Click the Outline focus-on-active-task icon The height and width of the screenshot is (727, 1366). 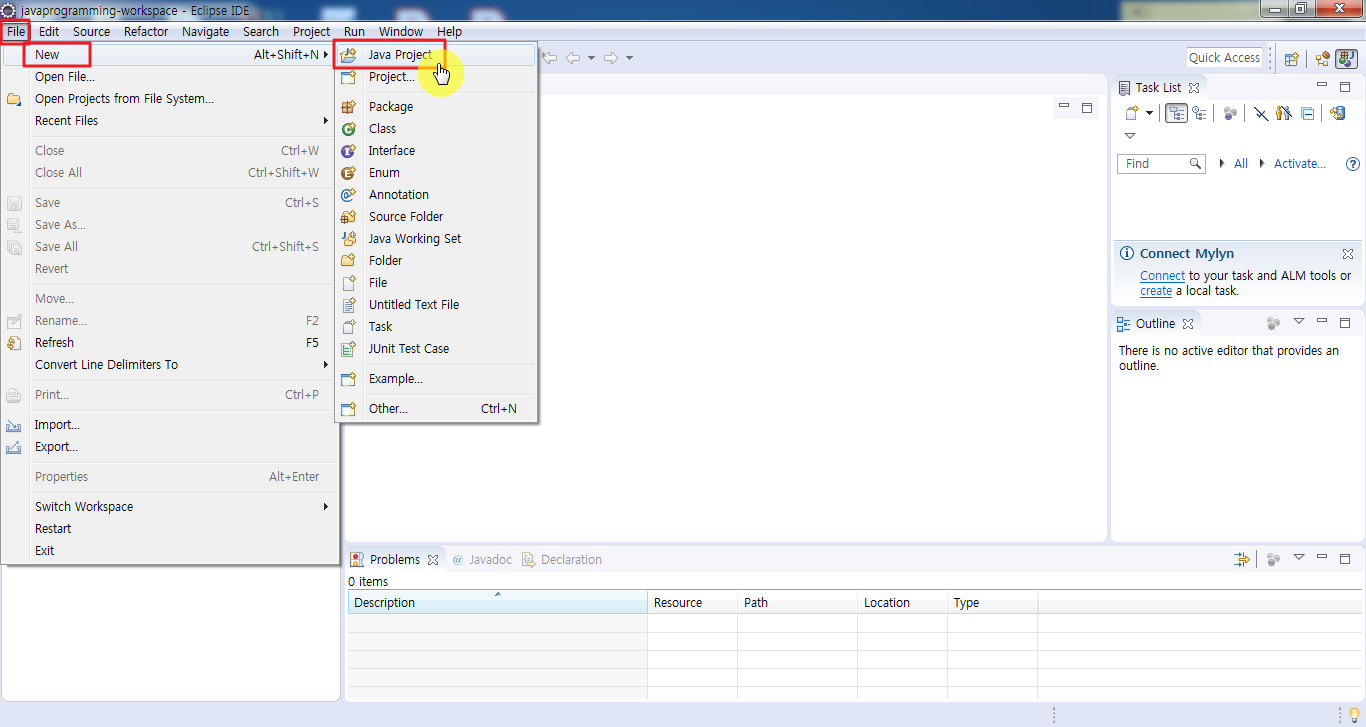(1273, 323)
